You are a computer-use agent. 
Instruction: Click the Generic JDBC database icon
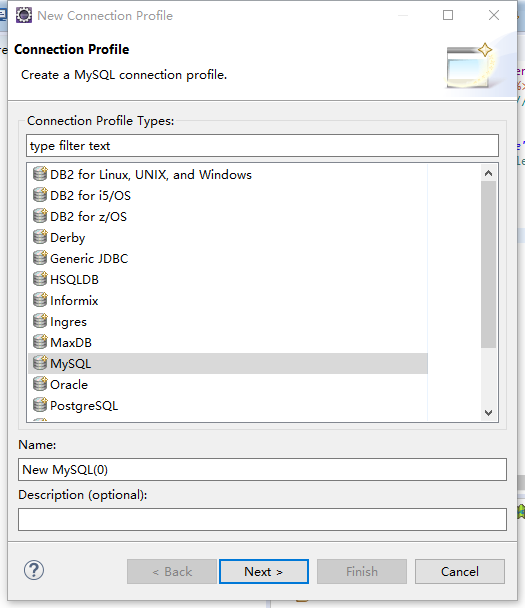(x=40, y=257)
